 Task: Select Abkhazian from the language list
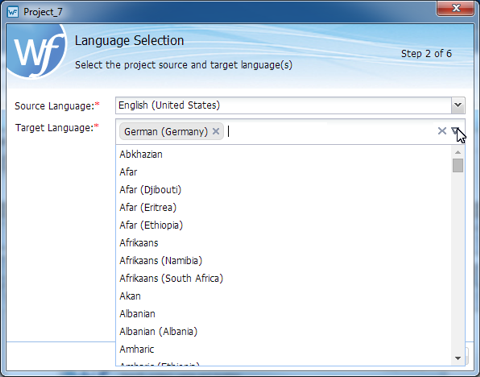tap(283, 154)
